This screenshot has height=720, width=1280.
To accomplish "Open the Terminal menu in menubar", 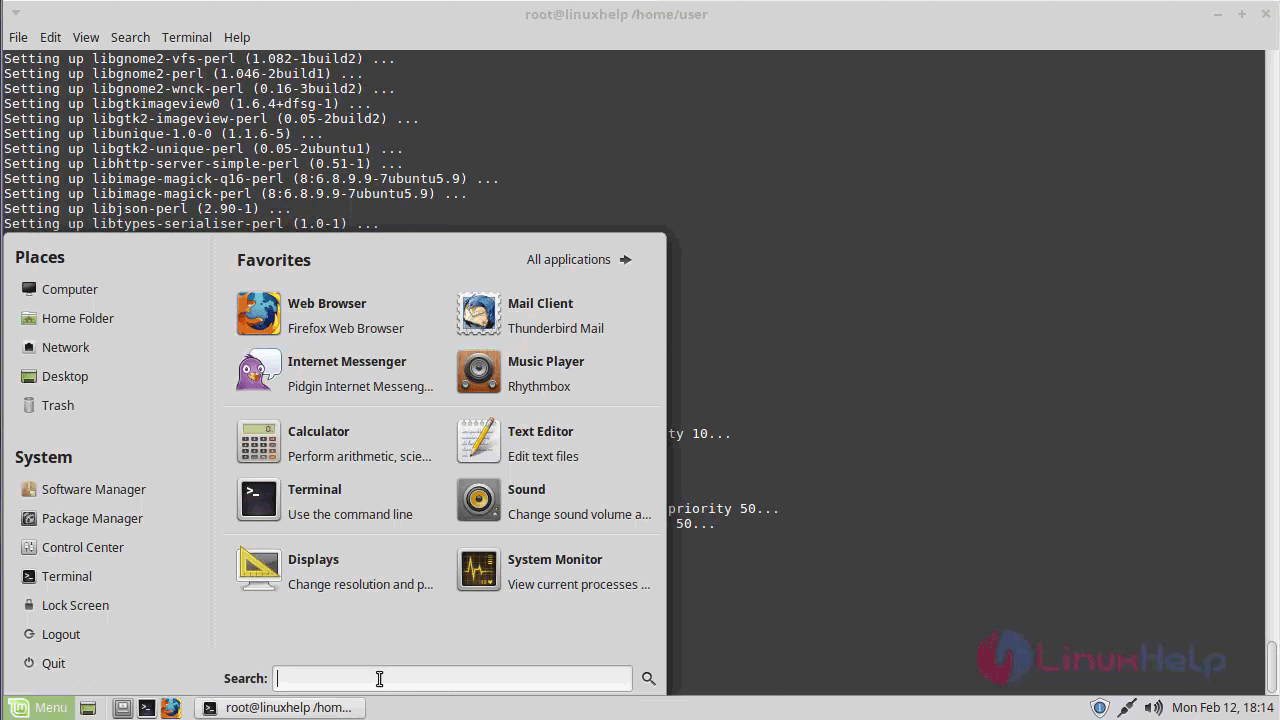I will pos(187,37).
